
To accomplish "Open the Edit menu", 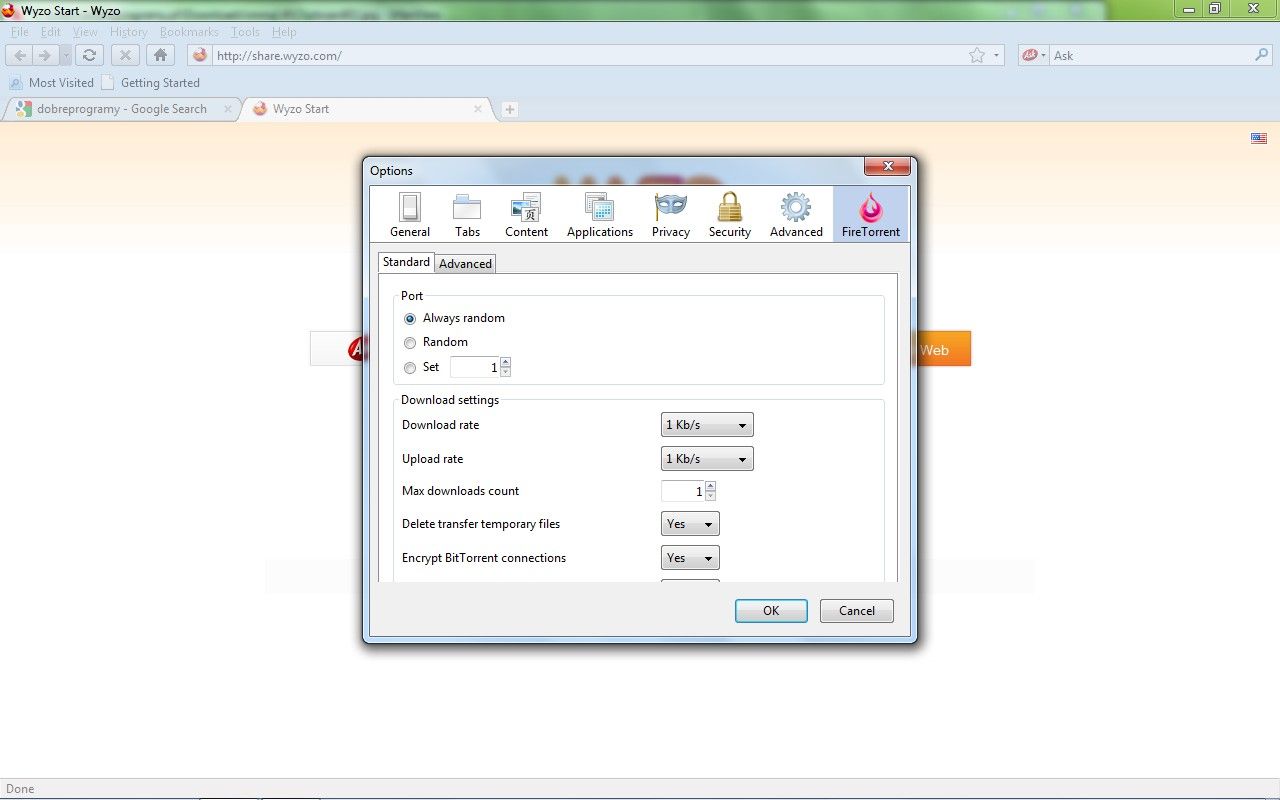I will (x=51, y=32).
